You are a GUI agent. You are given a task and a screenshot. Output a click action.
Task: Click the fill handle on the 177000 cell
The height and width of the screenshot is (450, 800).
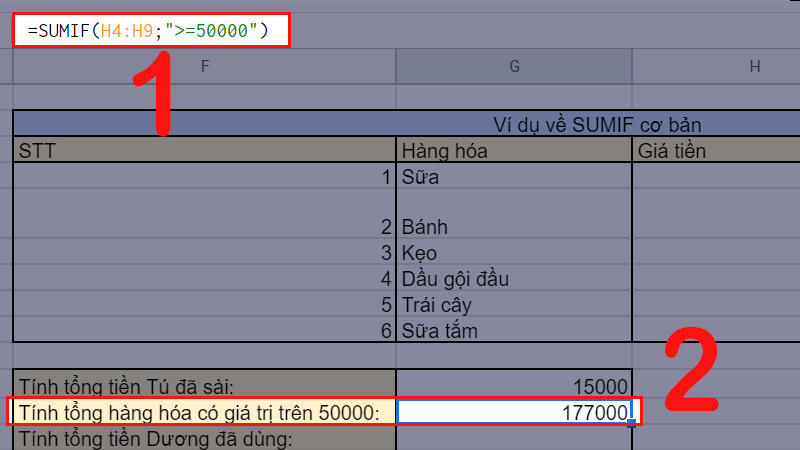click(x=632, y=423)
